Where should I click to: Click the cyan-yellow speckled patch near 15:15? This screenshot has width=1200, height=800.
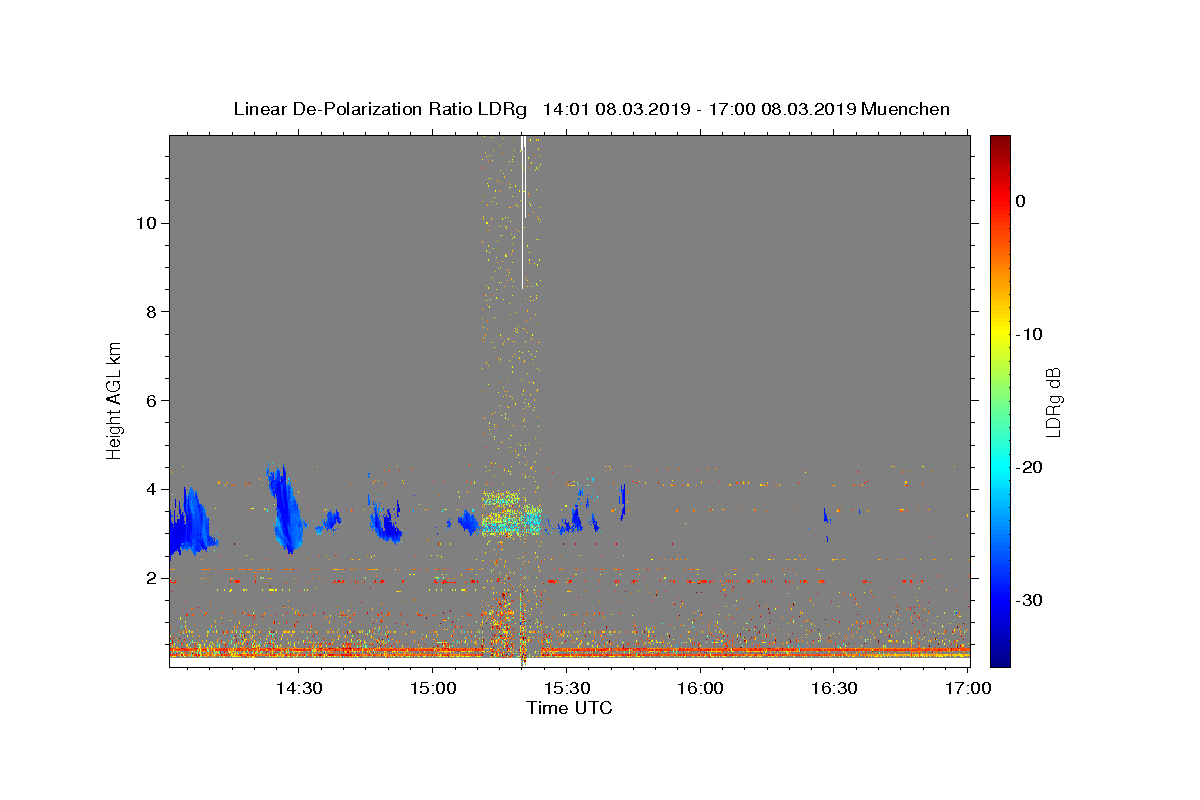[510, 513]
